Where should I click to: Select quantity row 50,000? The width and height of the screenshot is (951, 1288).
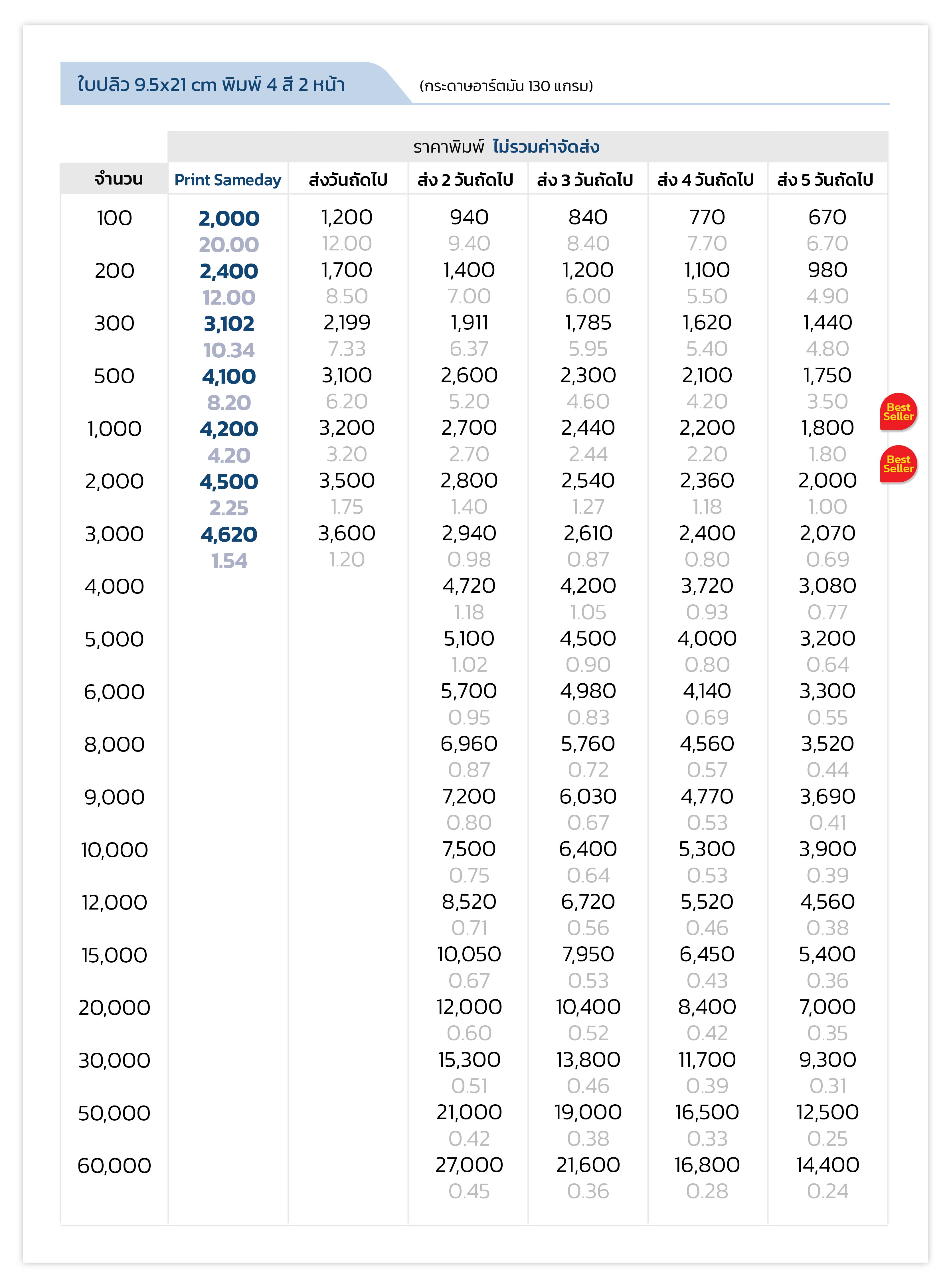click(x=115, y=1113)
